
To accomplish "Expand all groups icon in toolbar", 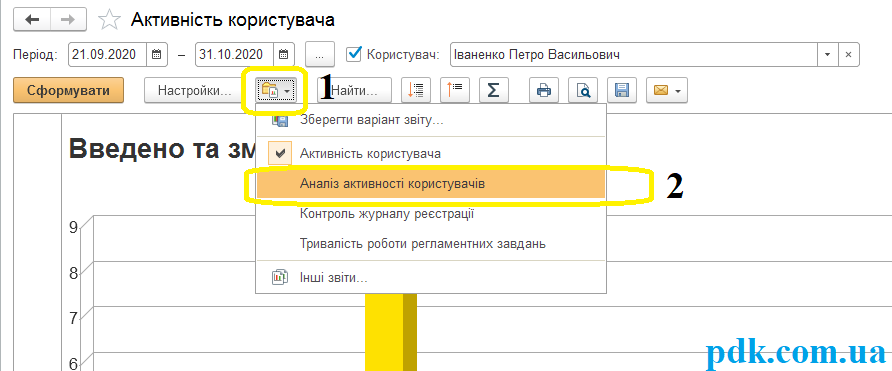I will (x=416, y=90).
